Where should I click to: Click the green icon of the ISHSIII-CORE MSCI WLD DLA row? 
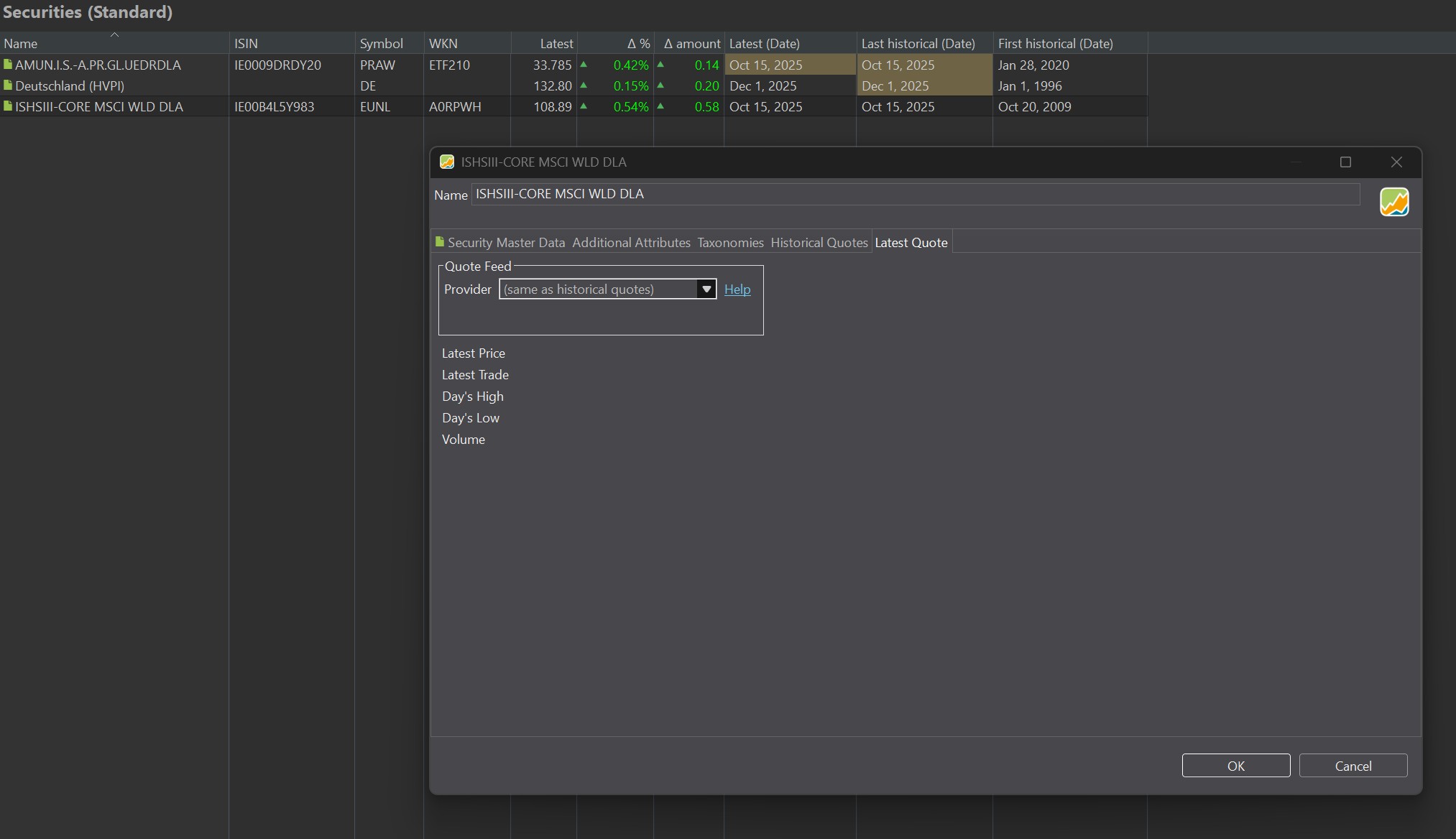(x=8, y=106)
